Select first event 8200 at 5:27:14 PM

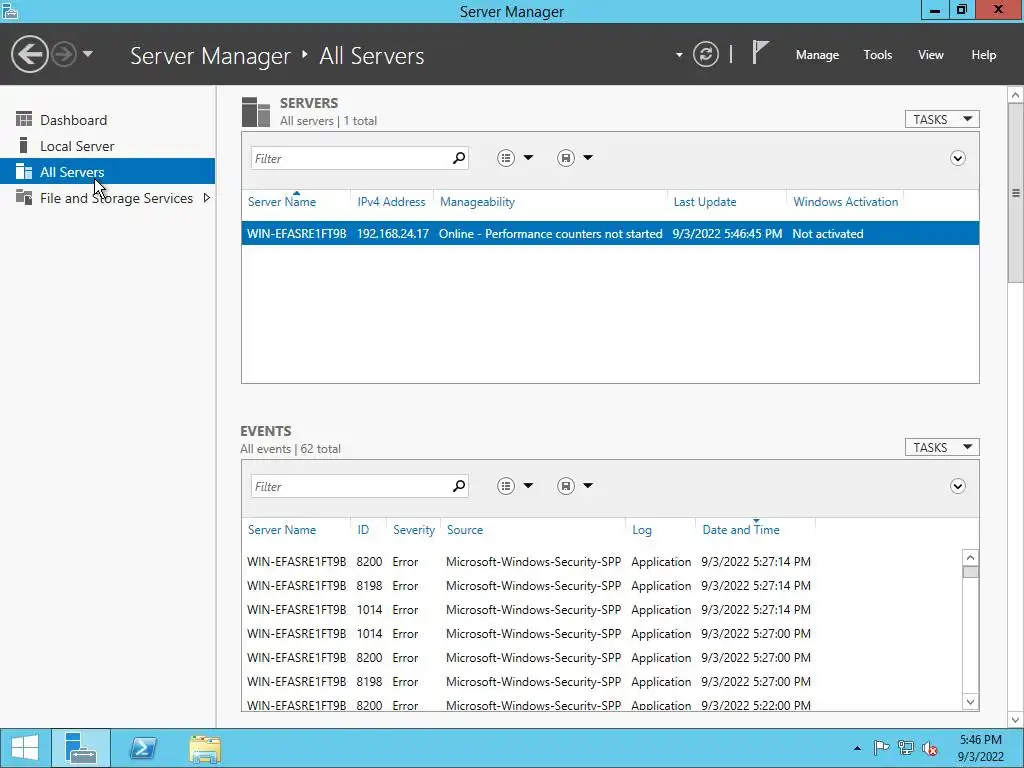[601, 562]
